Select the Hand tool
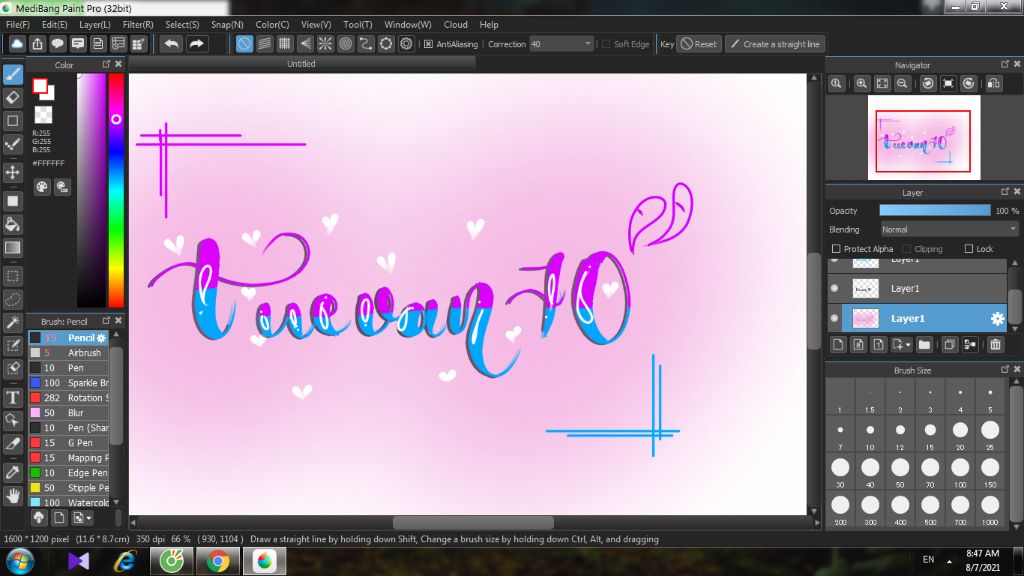Viewport: 1024px width, 576px height. (x=12, y=496)
